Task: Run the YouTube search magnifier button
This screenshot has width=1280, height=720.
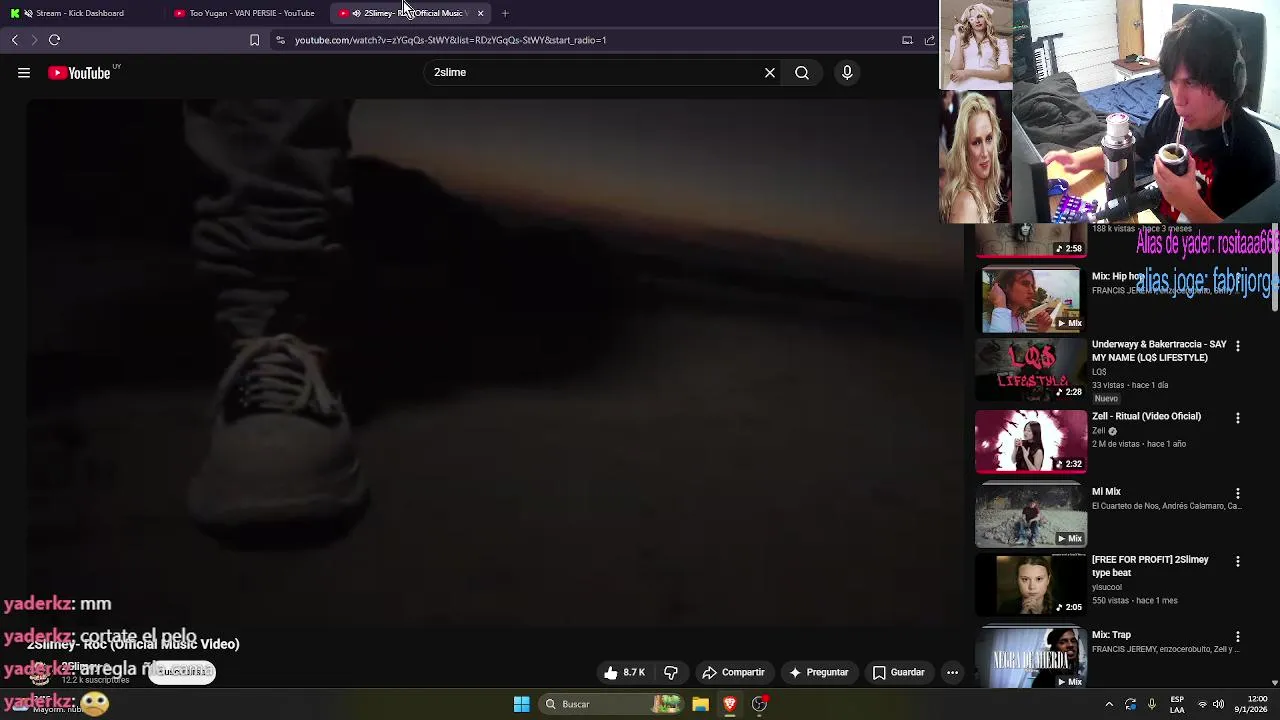Action: [x=802, y=72]
